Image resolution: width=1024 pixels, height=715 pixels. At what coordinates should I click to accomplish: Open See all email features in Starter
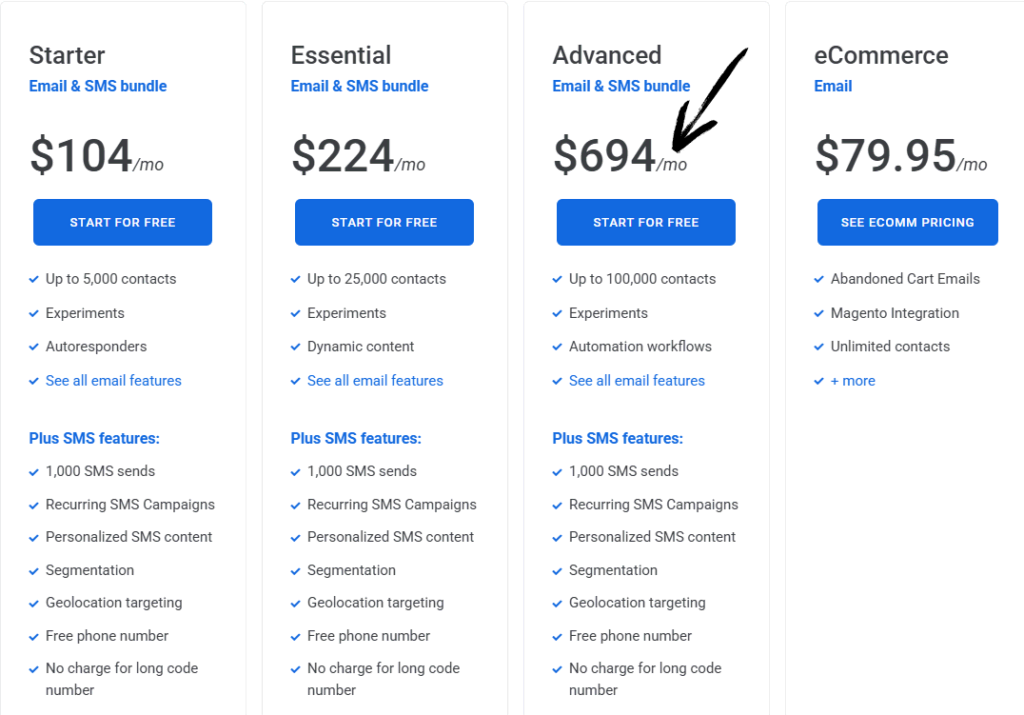(113, 381)
